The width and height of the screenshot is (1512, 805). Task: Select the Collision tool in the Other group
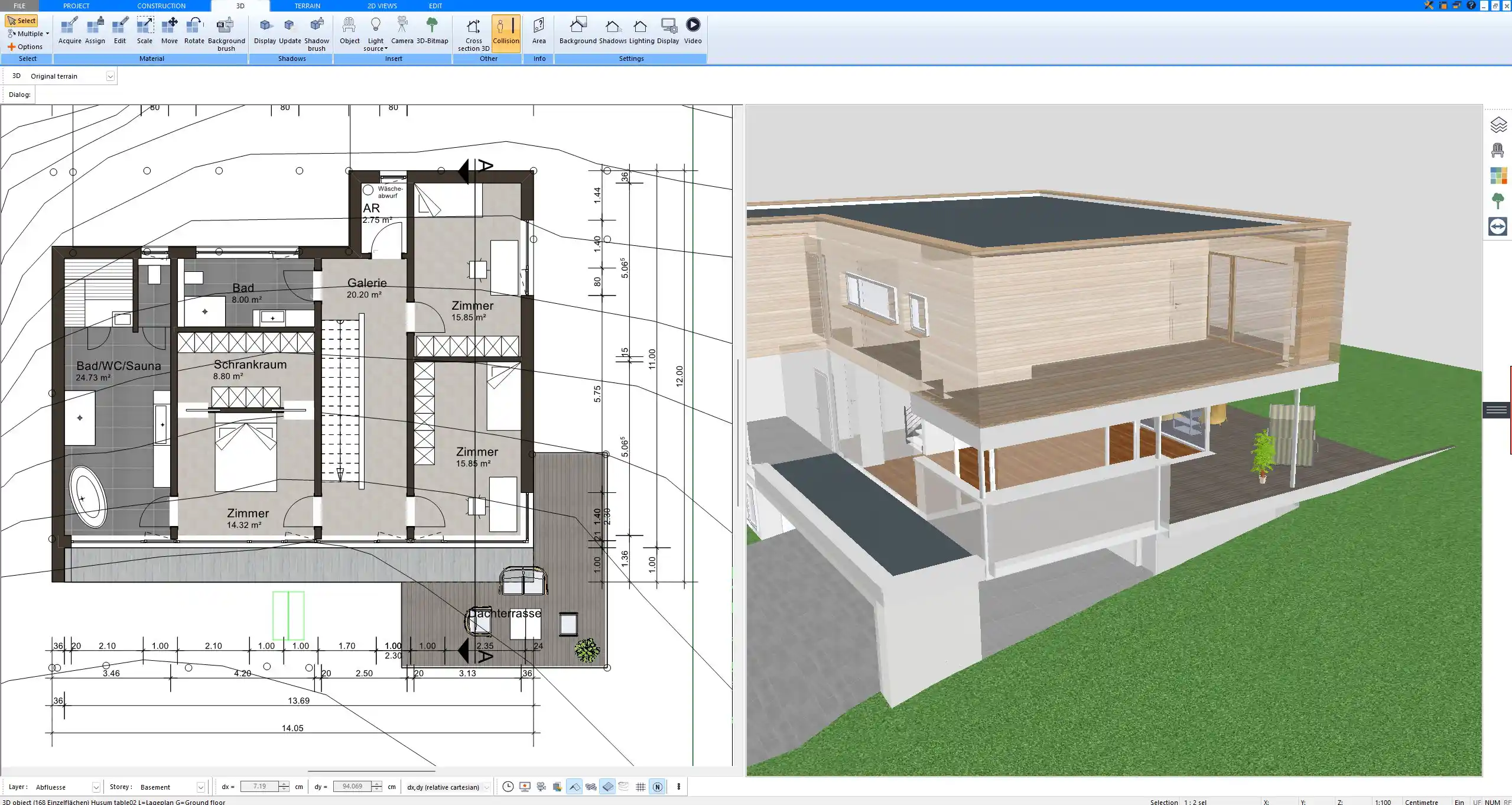click(x=506, y=33)
